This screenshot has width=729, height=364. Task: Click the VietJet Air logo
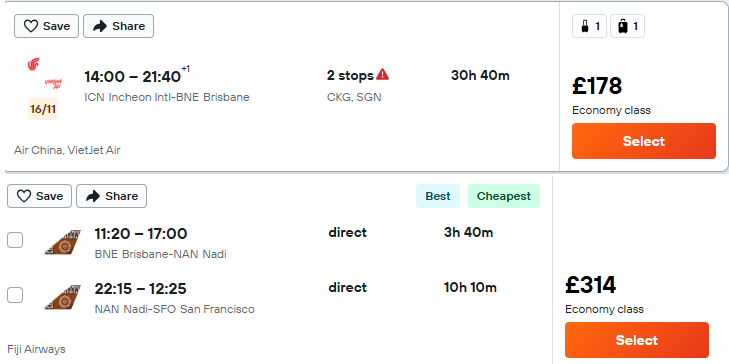(53, 84)
